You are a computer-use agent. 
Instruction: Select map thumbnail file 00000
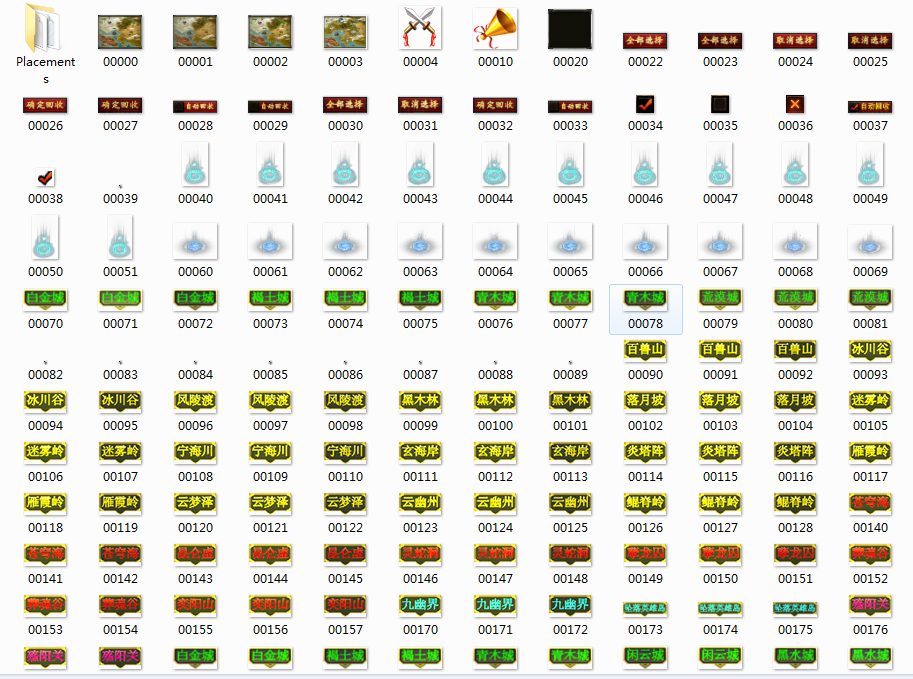click(120, 32)
